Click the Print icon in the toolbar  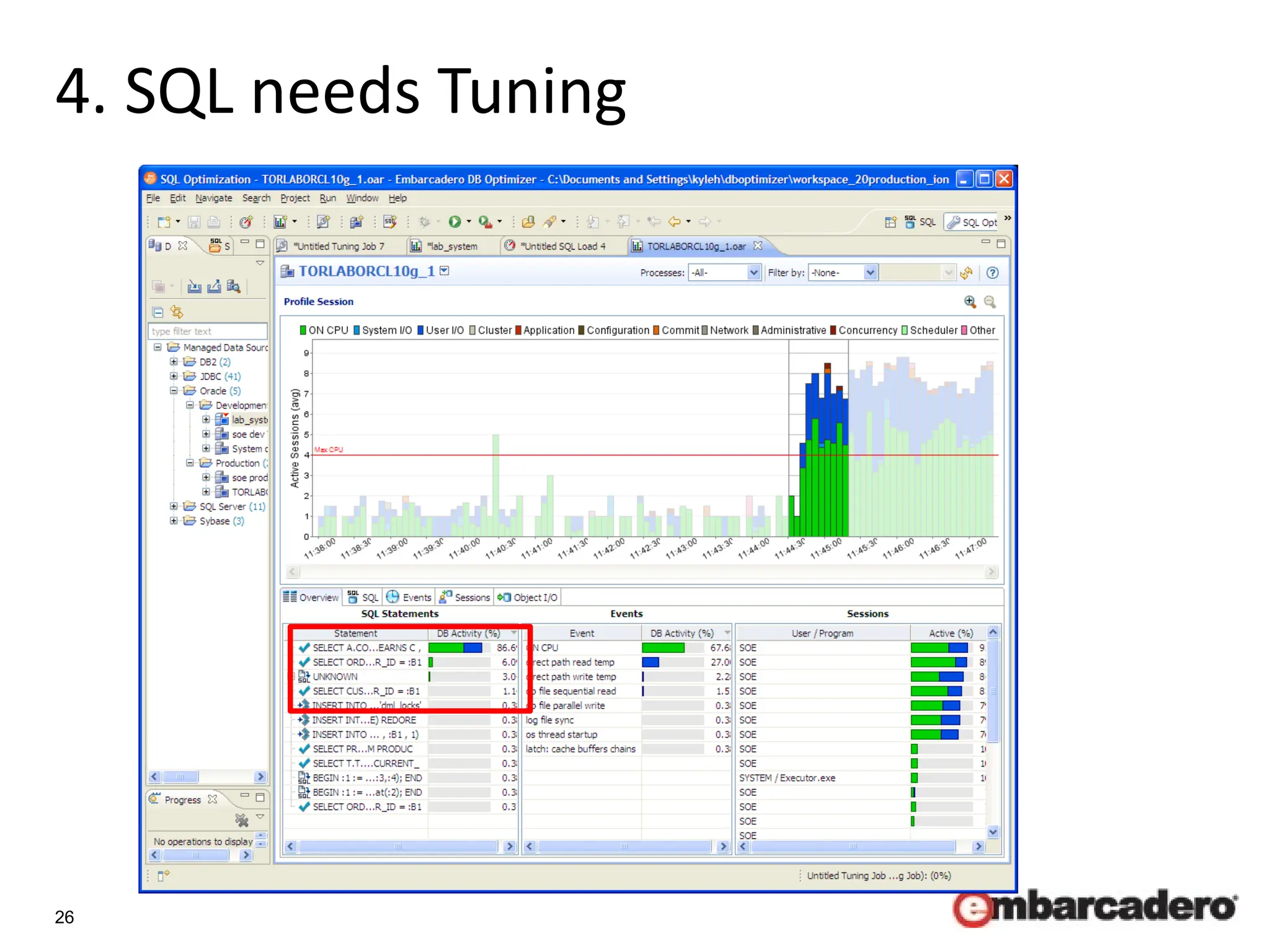[213, 222]
